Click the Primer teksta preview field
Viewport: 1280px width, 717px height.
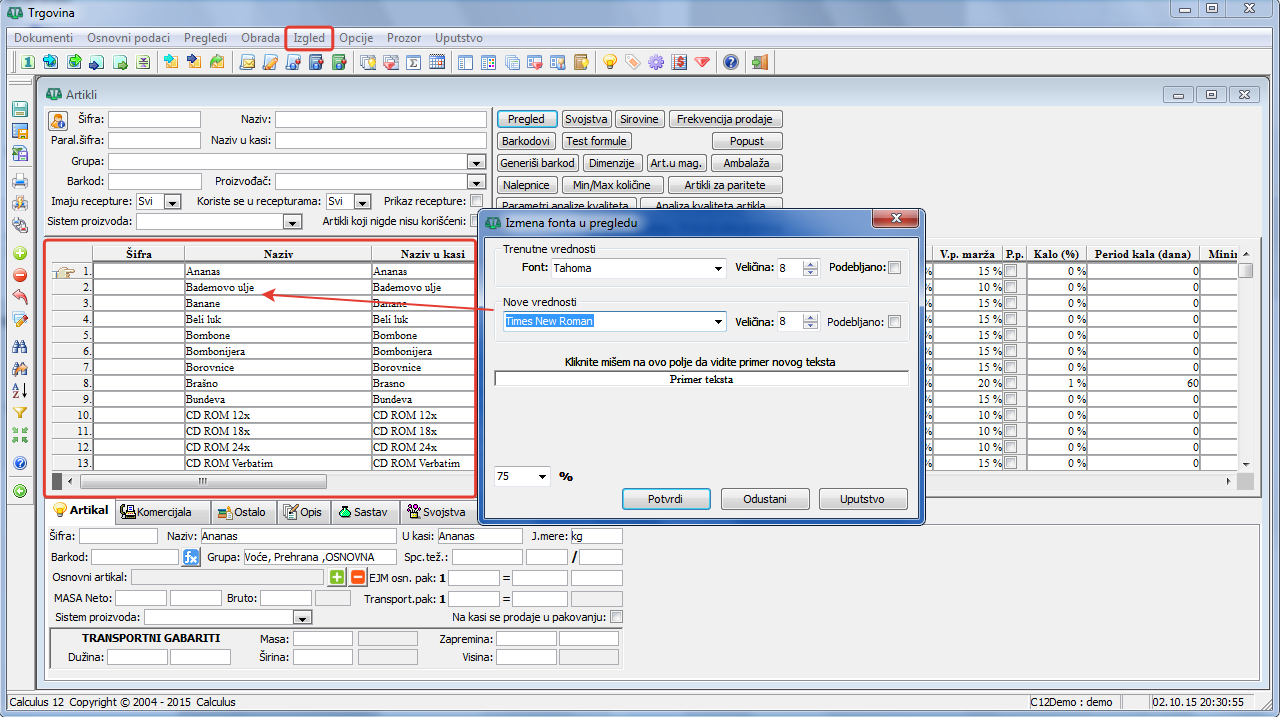(x=701, y=380)
